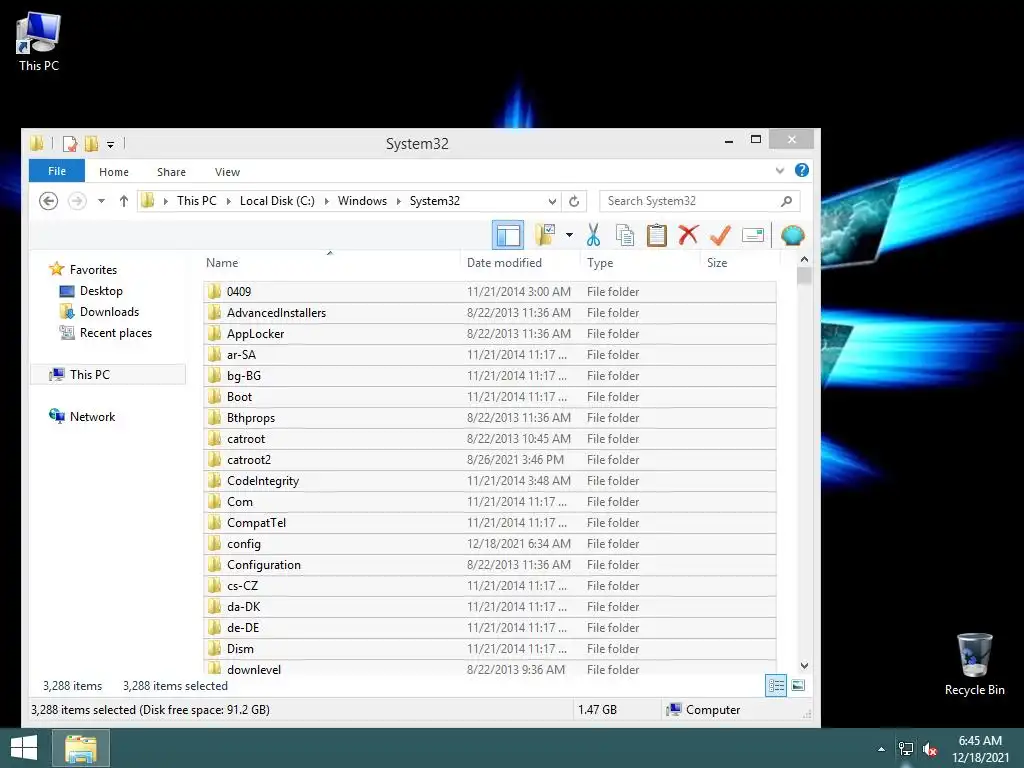Click the Rename icon in the toolbar
1024x768 pixels.
tap(753, 235)
